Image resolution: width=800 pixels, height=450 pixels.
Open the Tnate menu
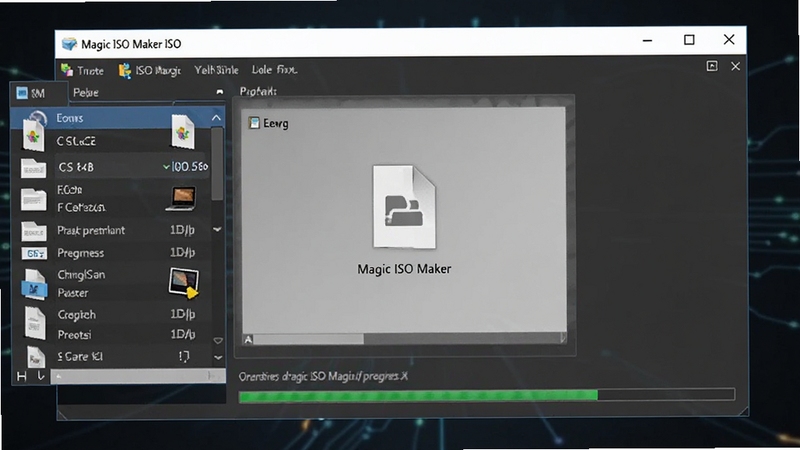90,70
